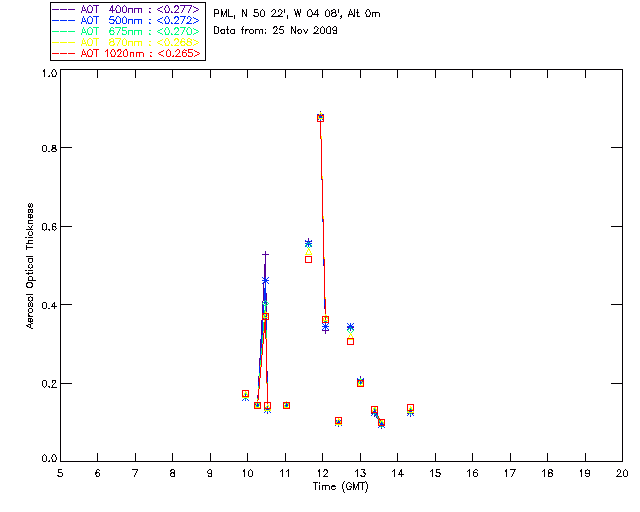Click the station text 'PML, N 50 22', W 04 08', Alt 0m'
This screenshot has width=640, height=512.
297,14
